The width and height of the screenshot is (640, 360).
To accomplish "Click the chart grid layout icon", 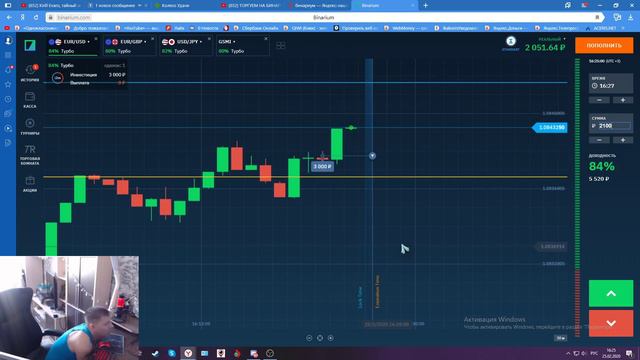I will [x=280, y=45].
